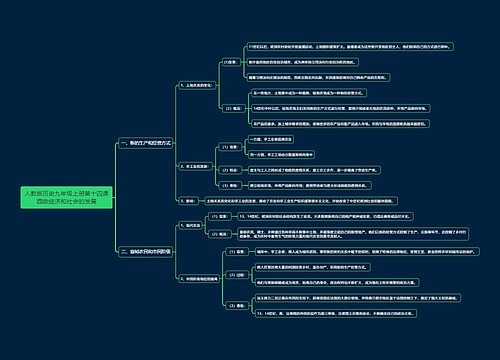Select the '2、手工业的发展' node
500x360 pixels.
[195, 166]
